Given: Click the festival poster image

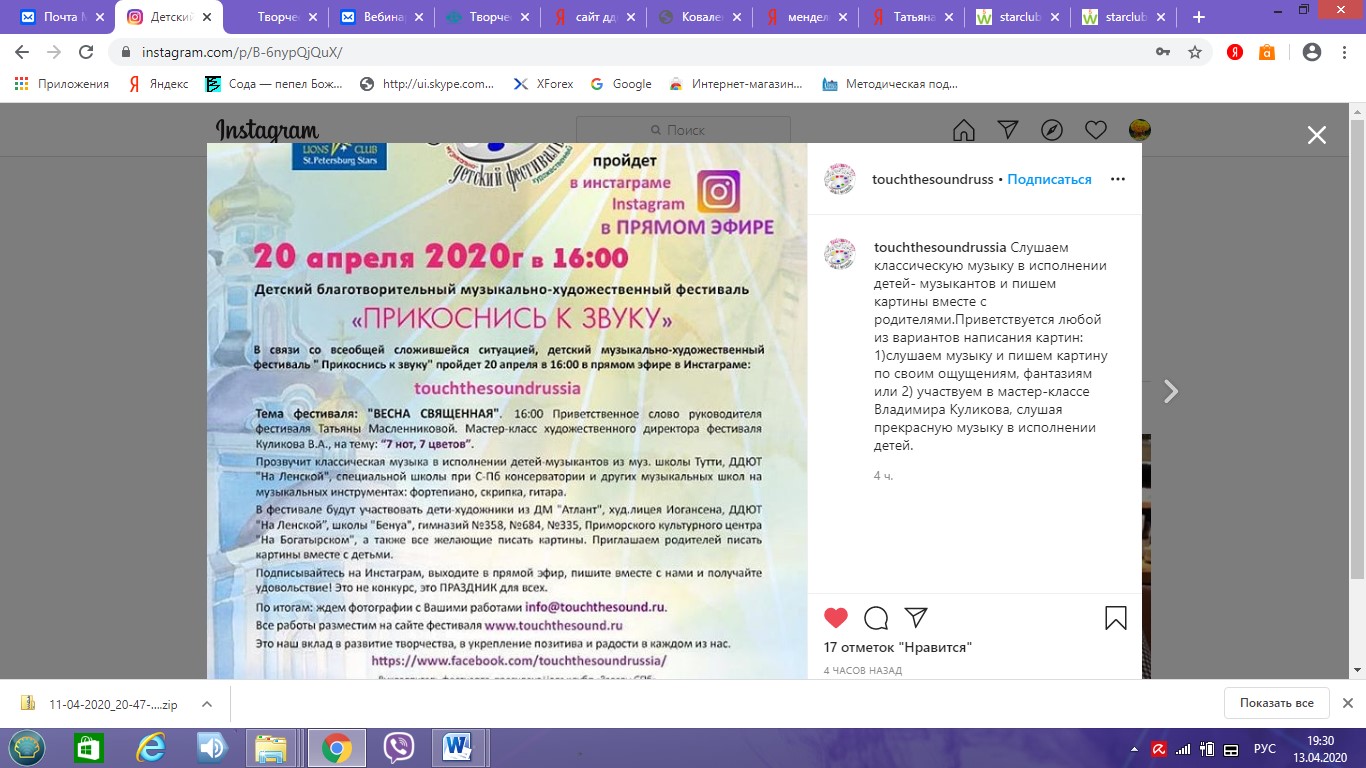Looking at the screenshot, I should 507,411.
